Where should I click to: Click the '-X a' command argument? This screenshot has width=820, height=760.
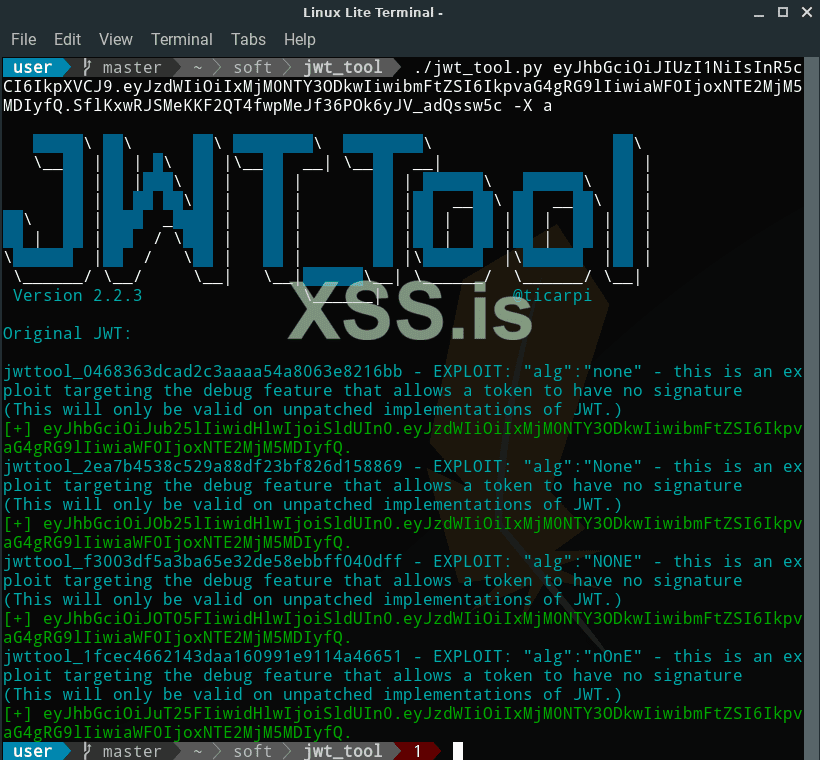532,106
